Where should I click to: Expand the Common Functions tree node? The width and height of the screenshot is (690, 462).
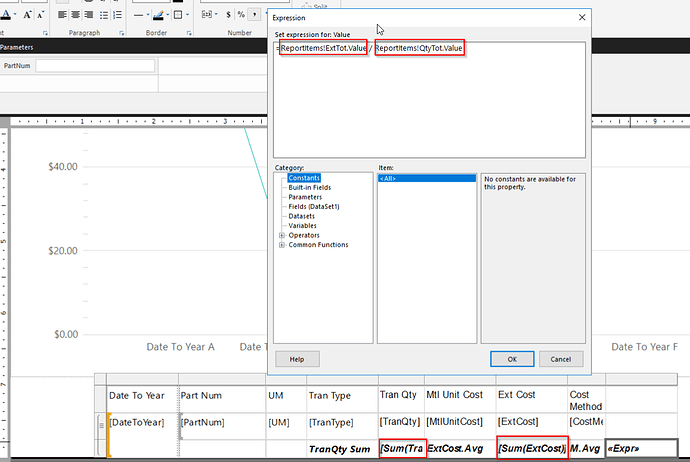(x=282, y=245)
